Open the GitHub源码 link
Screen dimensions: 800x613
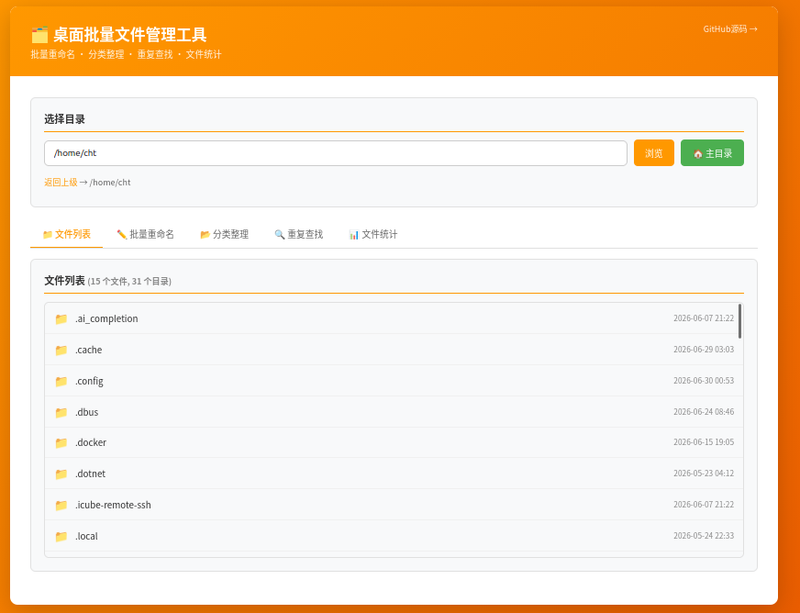(730, 29)
